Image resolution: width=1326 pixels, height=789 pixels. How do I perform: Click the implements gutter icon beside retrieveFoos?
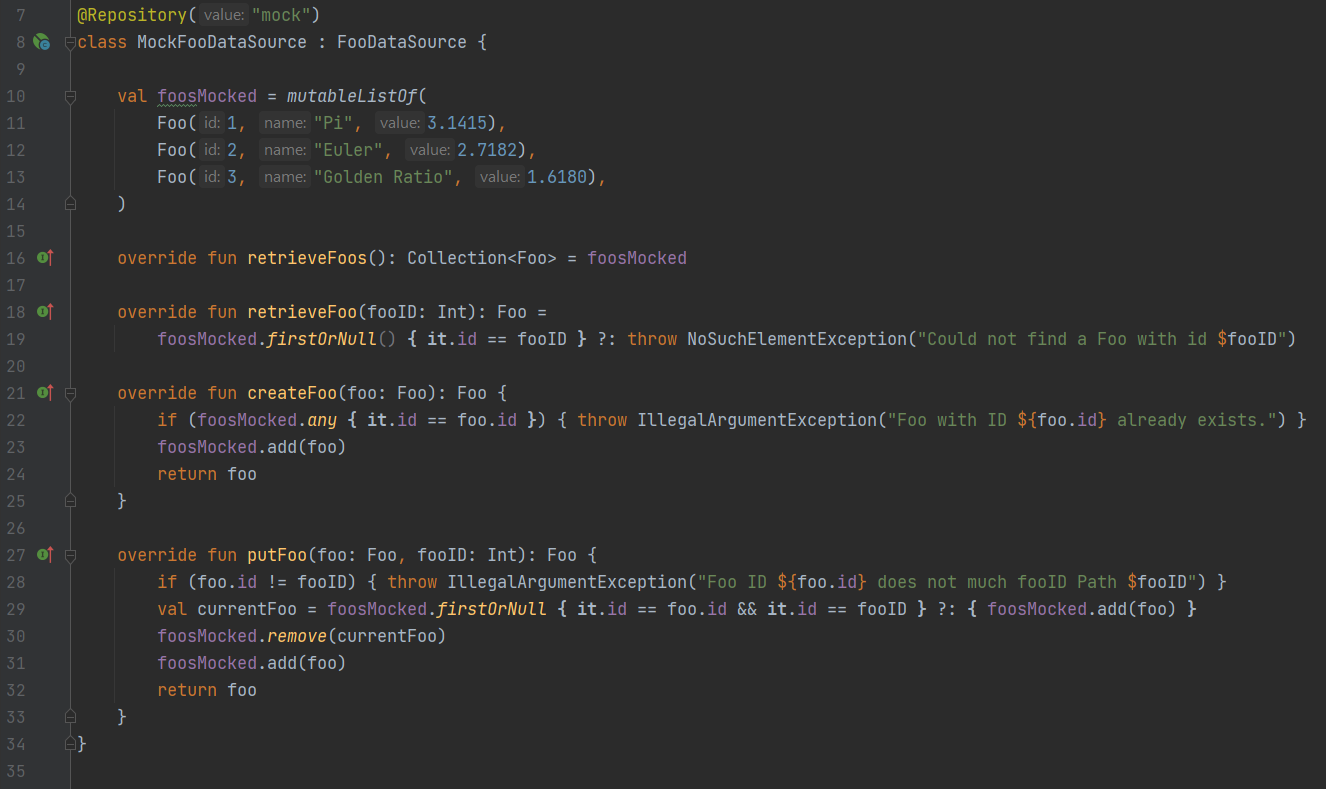point(44,258)
